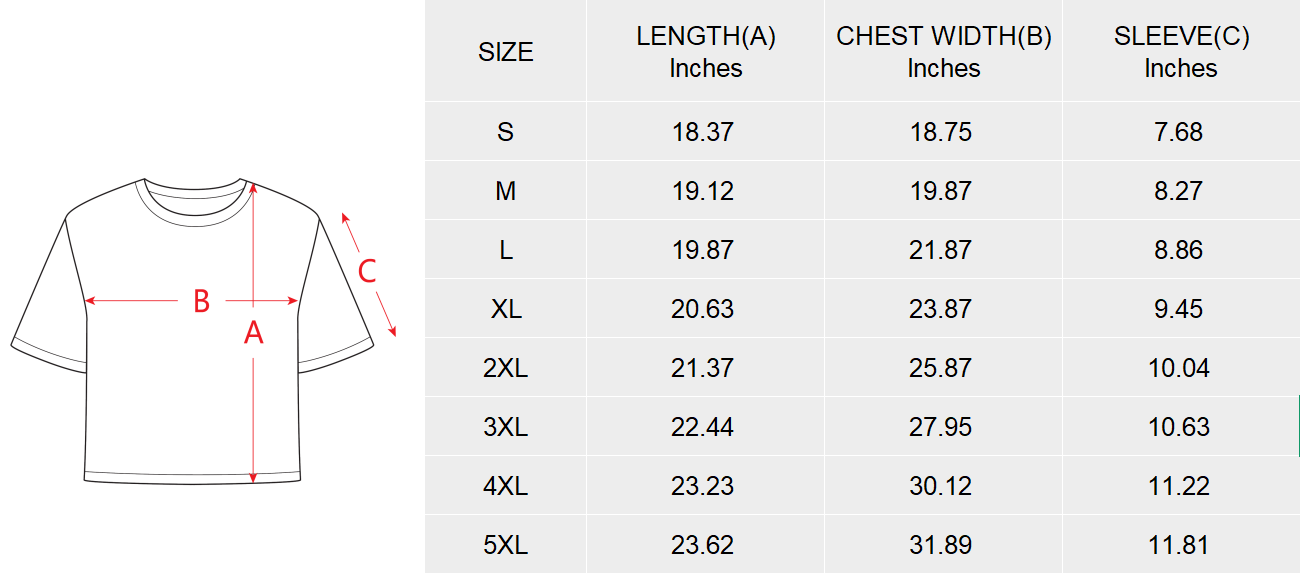Viewport: 1300px width, 573px height.
Task: Click the 2XL size row label
Action: point(506,368)
